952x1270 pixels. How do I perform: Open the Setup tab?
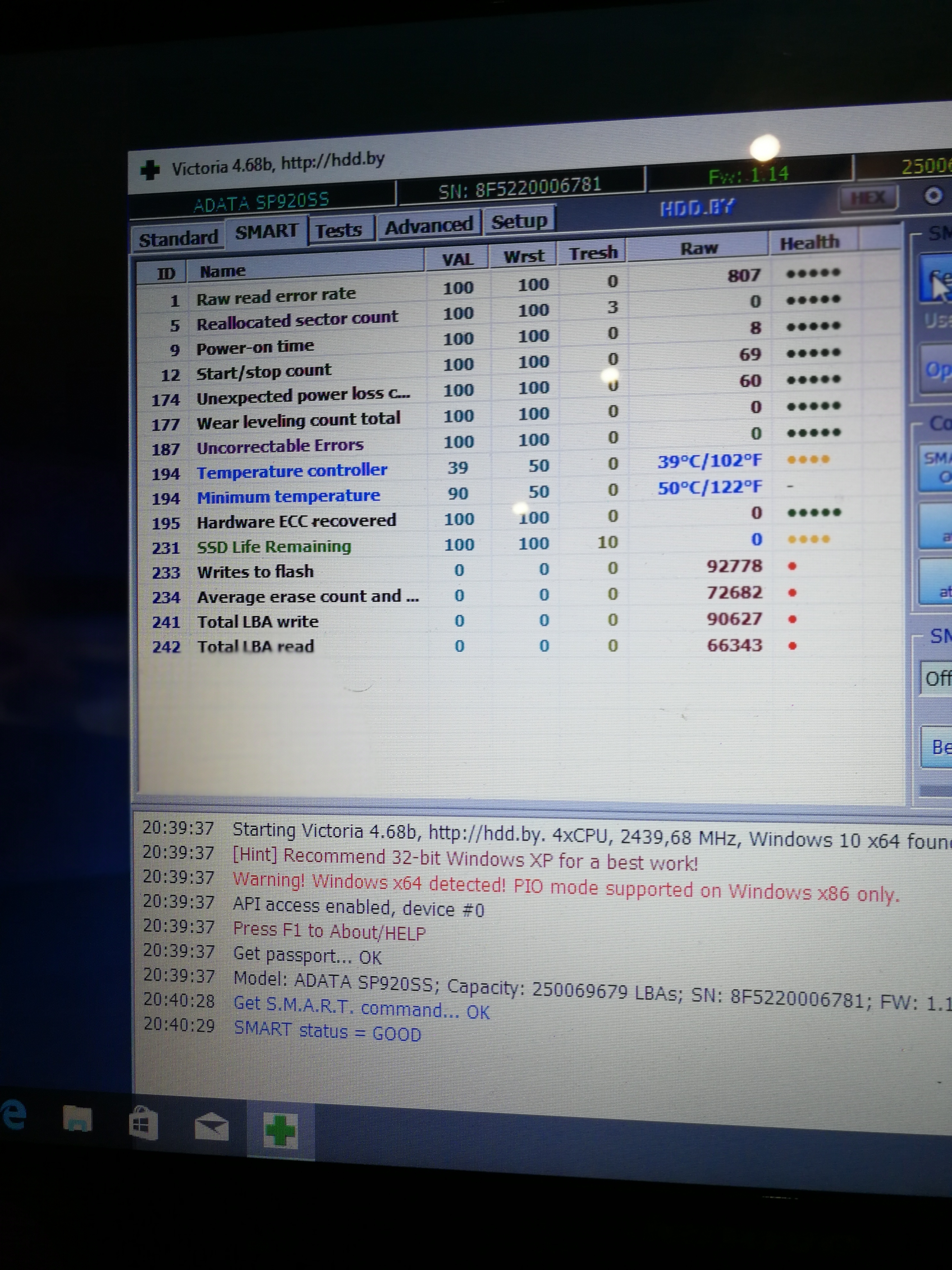tap(519, 221)
